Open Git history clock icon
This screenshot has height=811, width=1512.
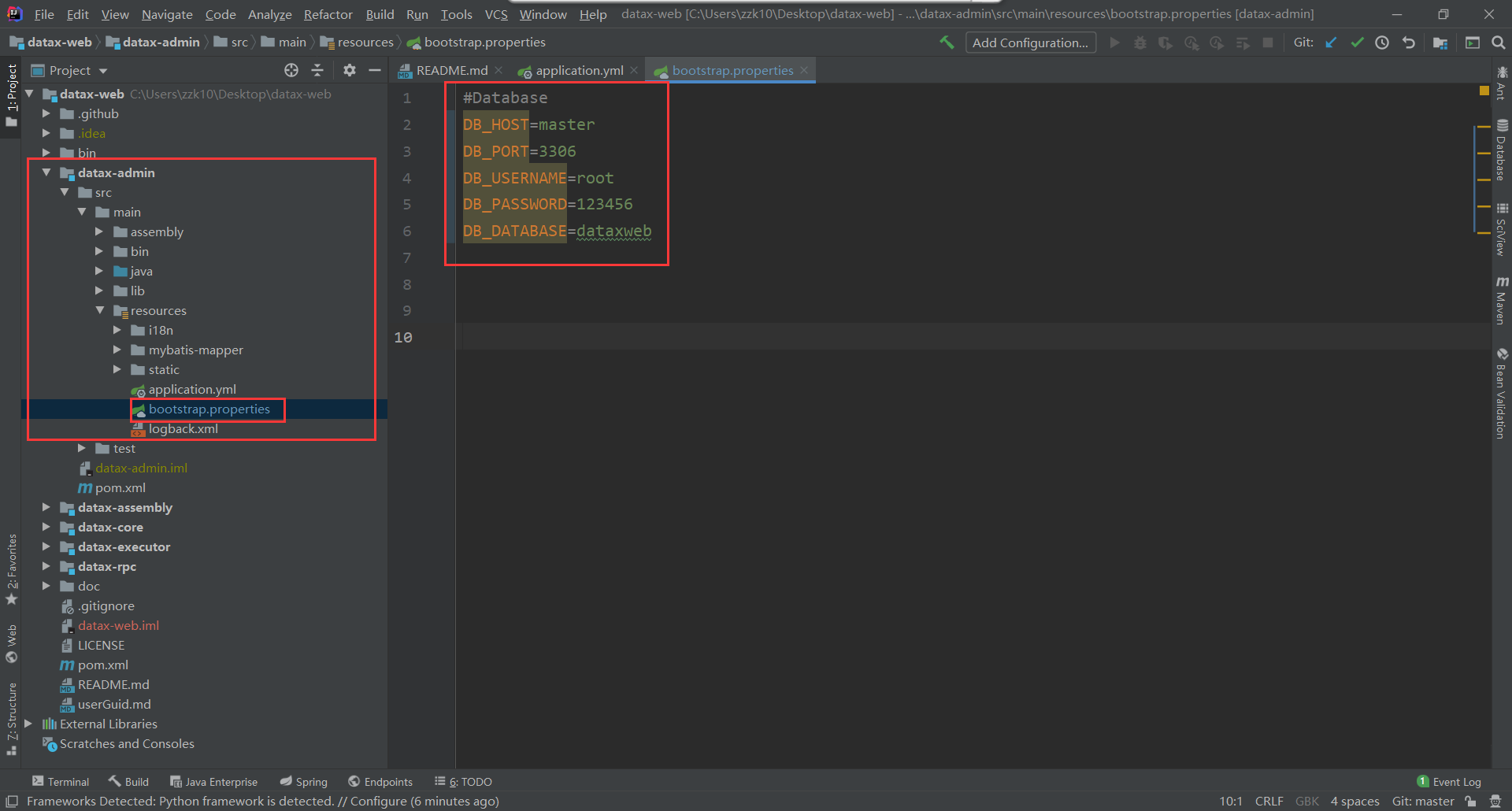point(1382,43)
